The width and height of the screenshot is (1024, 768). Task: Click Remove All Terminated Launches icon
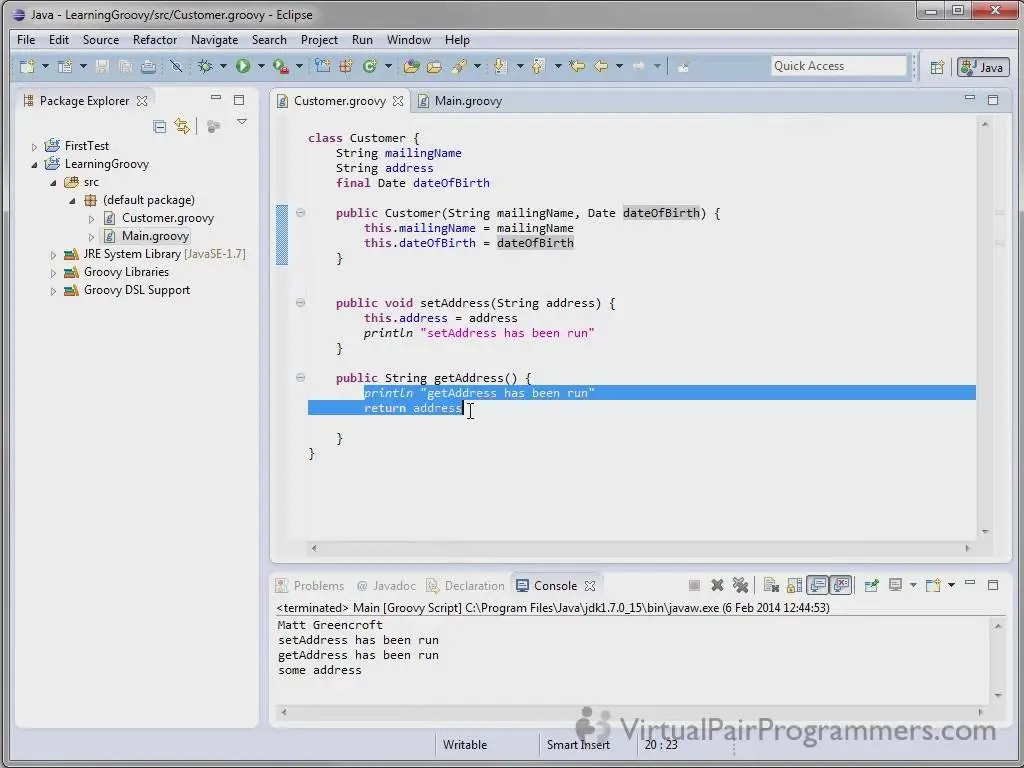(740, 585)
